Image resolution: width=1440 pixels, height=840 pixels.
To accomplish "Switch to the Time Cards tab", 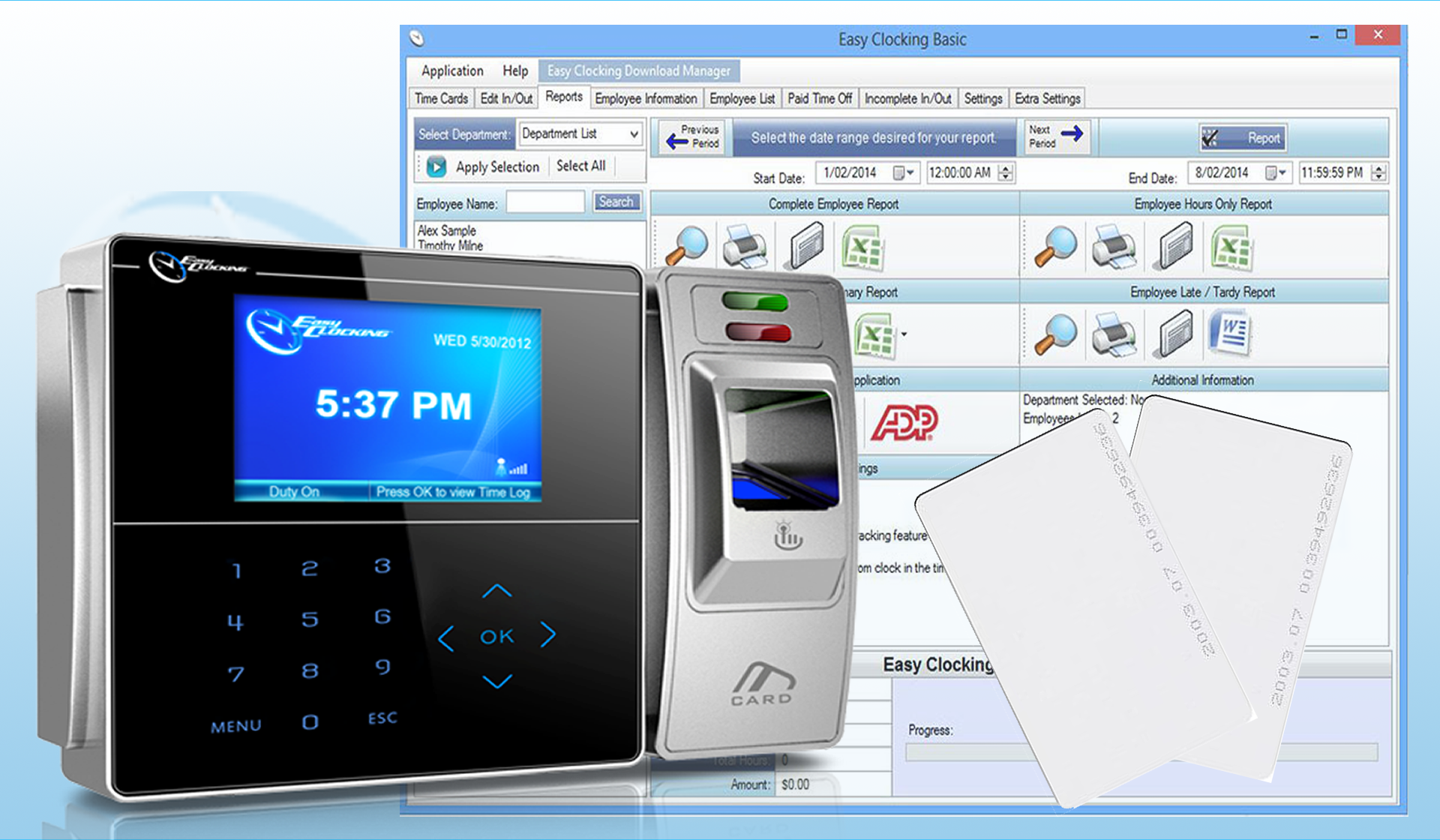I will pos(440,97).
